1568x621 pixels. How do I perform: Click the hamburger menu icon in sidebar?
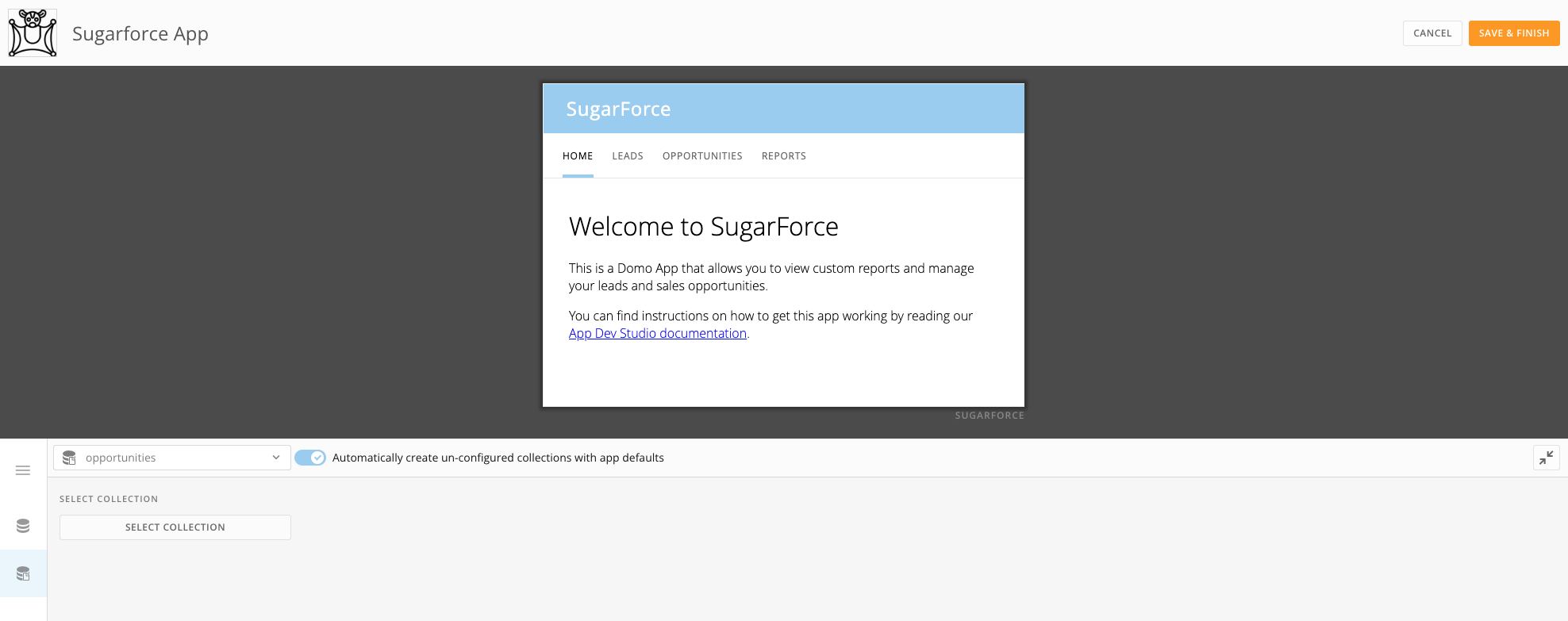[23, 470]
